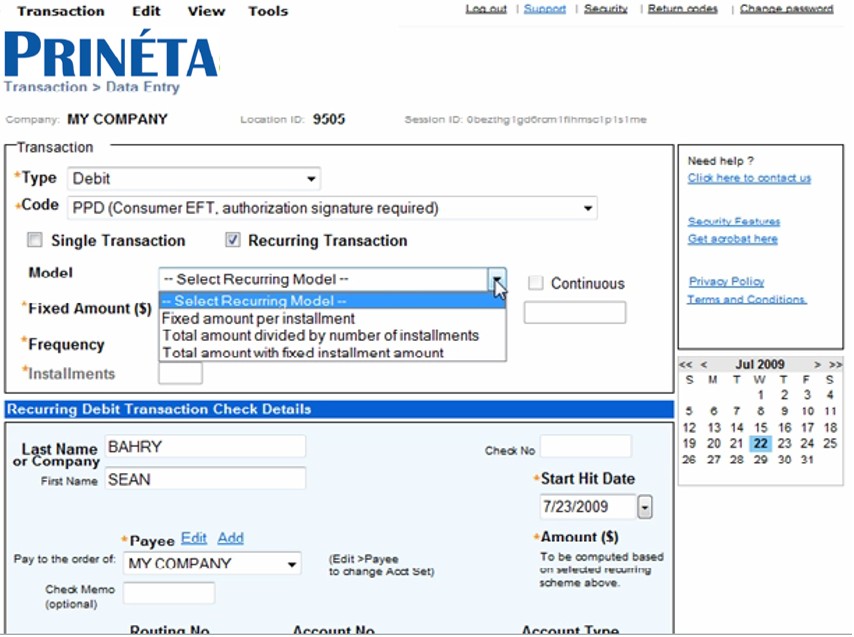Screen dimensions: 854x637
Task: Collapse the Recurring Model dropdown arrow
Action: tap(497, 279)
